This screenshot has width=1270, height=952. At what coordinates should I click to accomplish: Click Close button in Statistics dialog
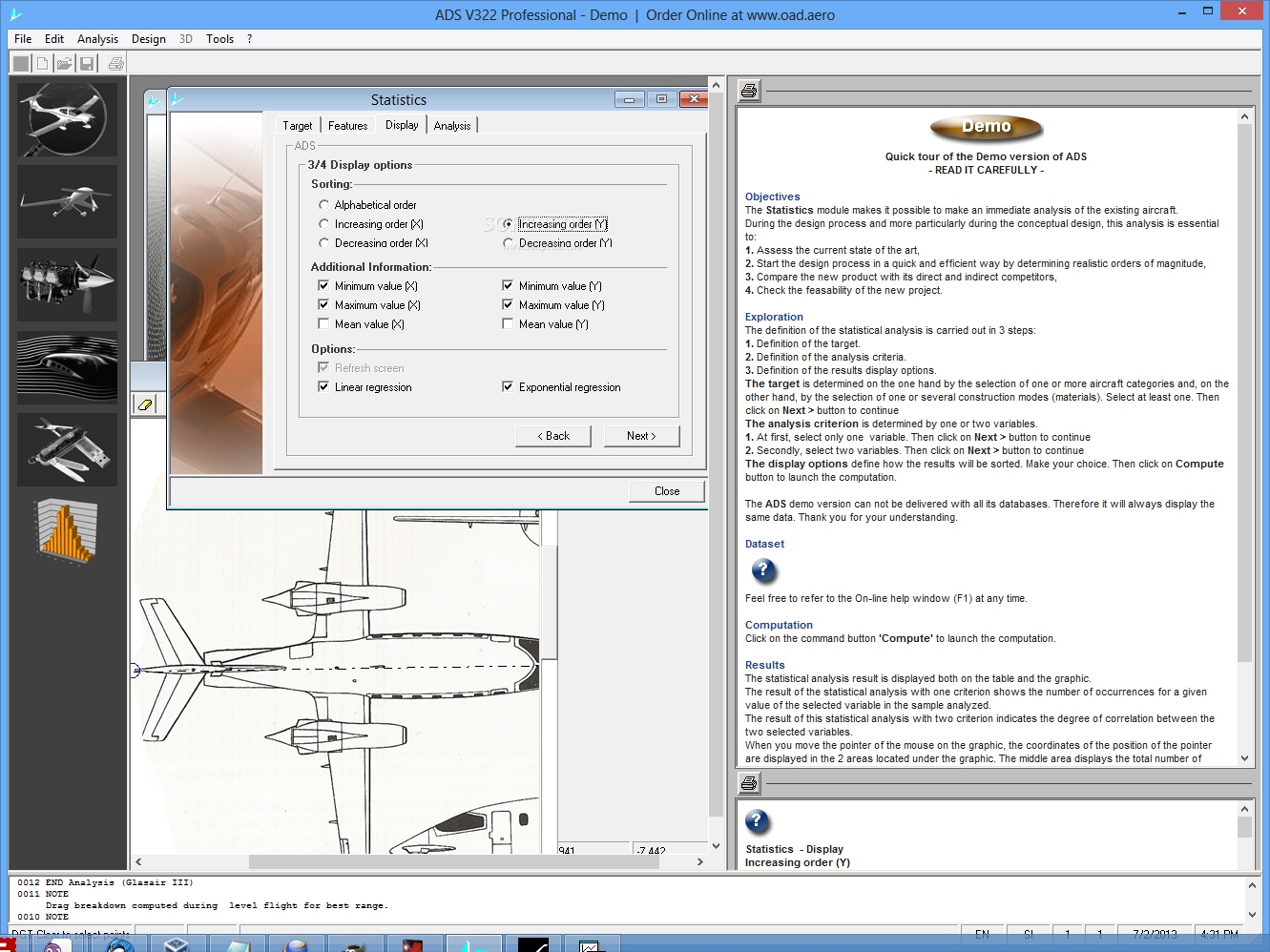[667, 491]
